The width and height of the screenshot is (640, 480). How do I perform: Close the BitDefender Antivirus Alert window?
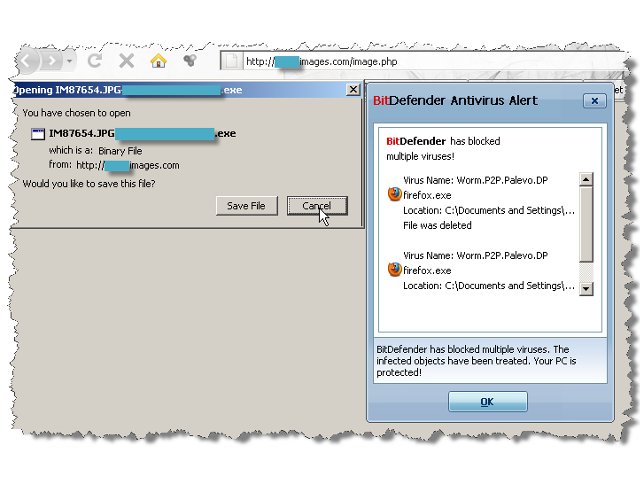pyautogui.click(x=594, y=101)
